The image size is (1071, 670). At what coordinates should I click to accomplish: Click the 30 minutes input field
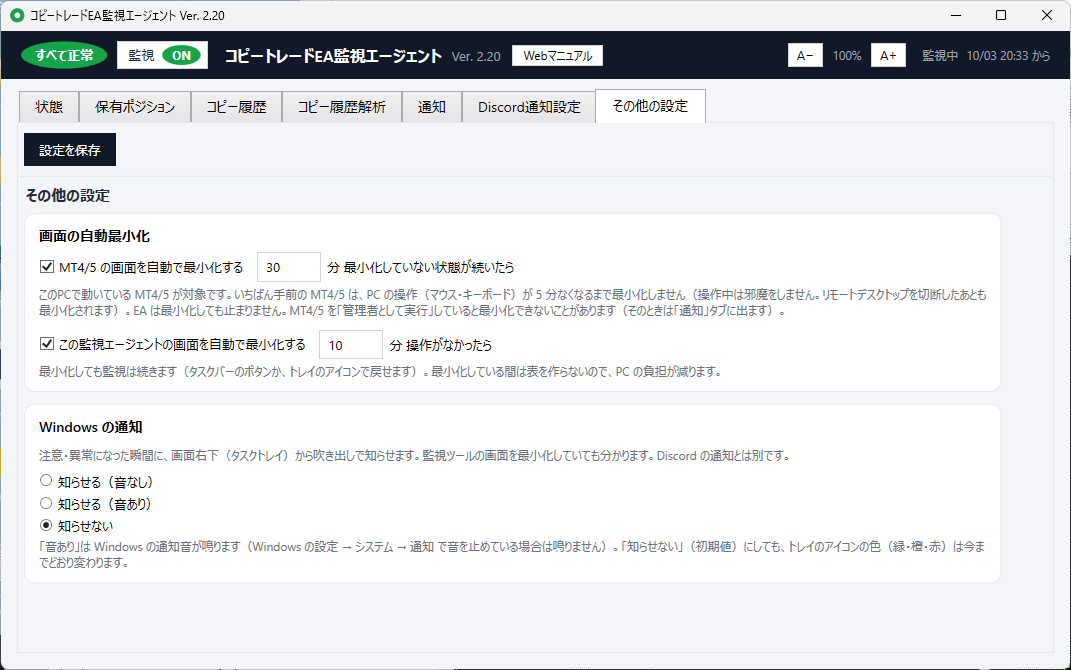[288, 267]
